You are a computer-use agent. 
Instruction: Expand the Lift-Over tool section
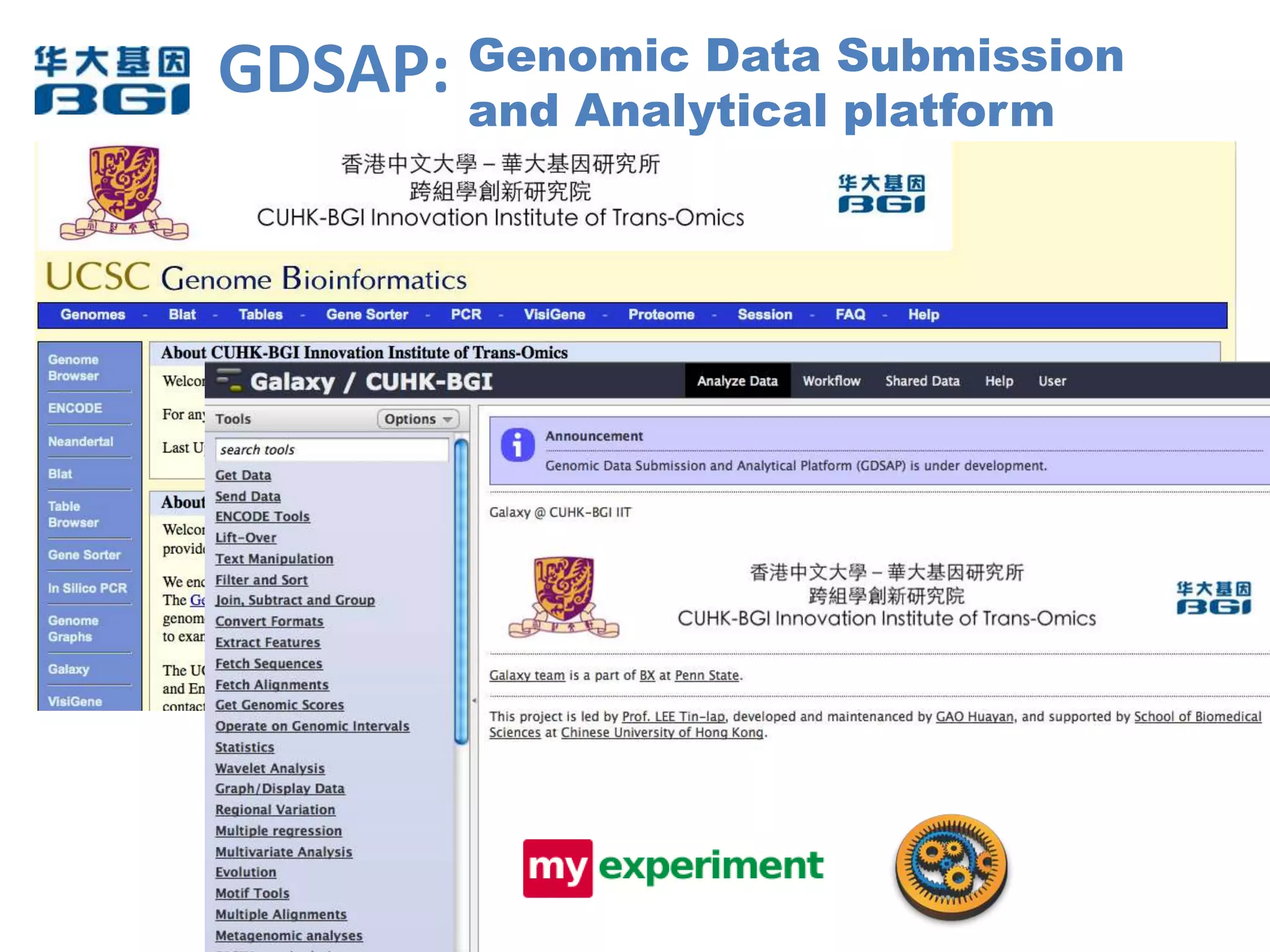246,538
